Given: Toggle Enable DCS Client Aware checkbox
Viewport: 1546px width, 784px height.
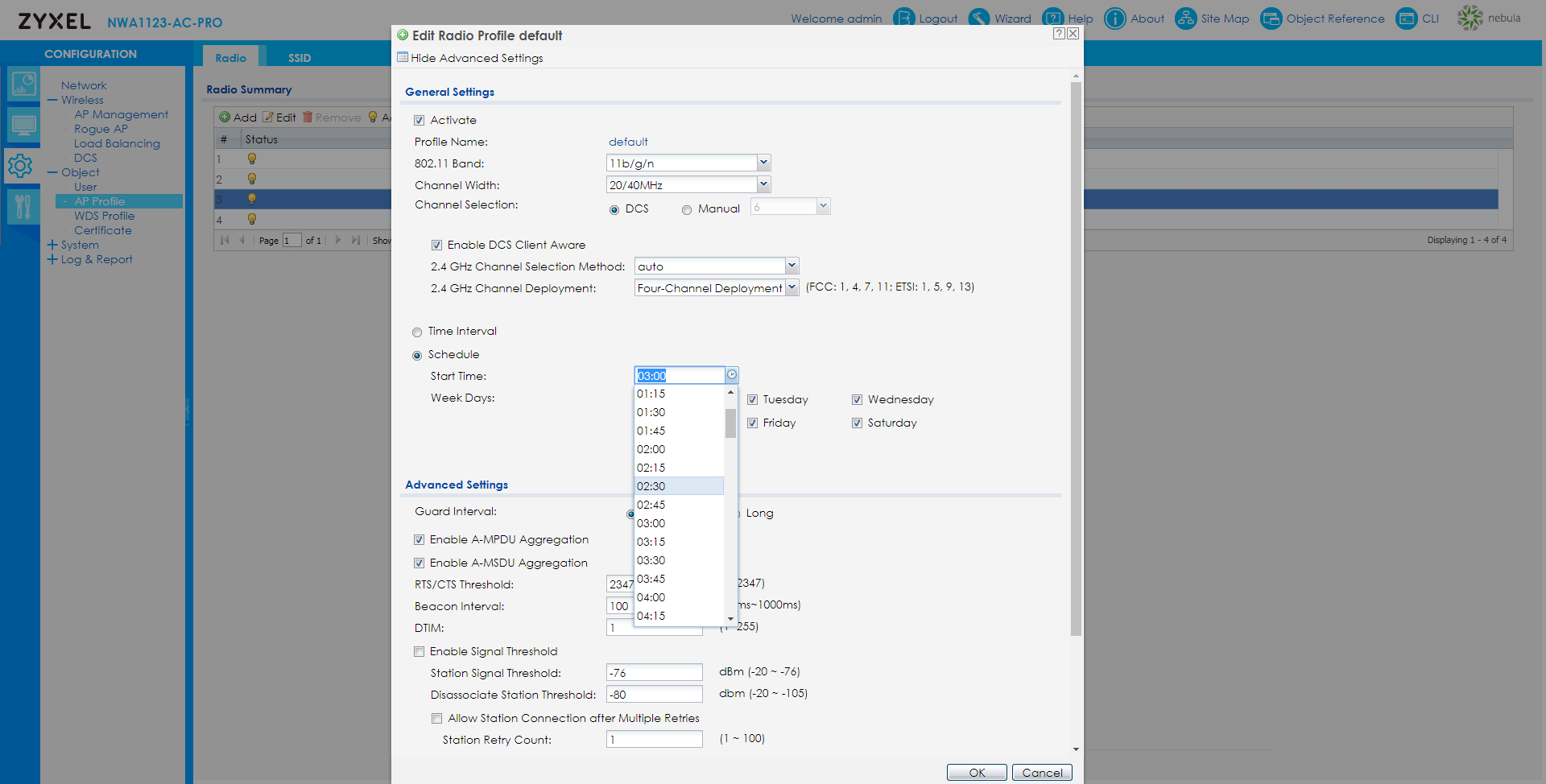Looking at the screenshot, I should pyautogui.click(x=436, y=246).
